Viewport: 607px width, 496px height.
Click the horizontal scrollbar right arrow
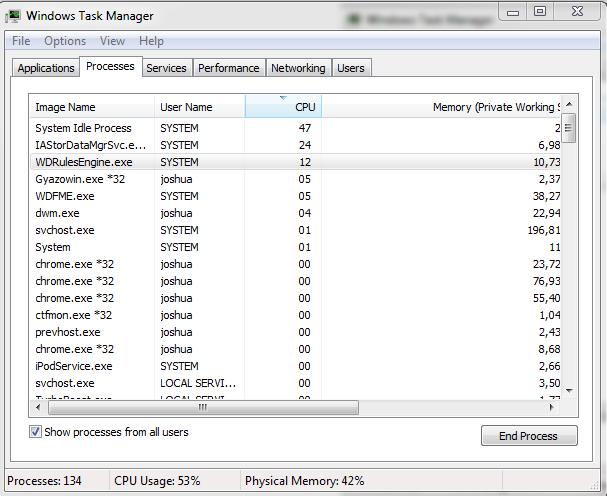[553, 407]
